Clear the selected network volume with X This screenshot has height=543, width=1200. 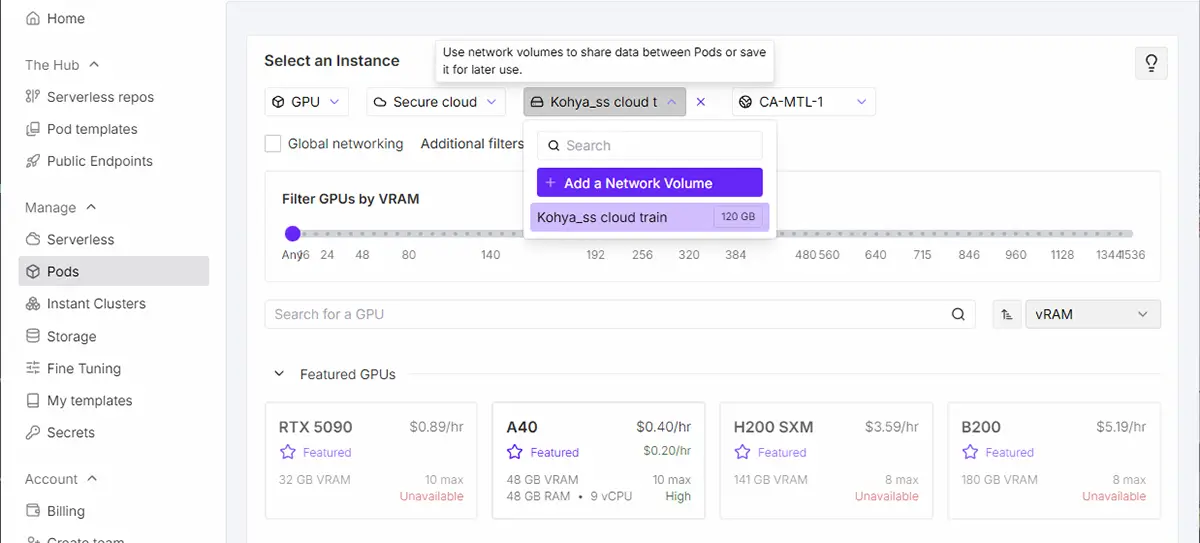click(701, 102)
